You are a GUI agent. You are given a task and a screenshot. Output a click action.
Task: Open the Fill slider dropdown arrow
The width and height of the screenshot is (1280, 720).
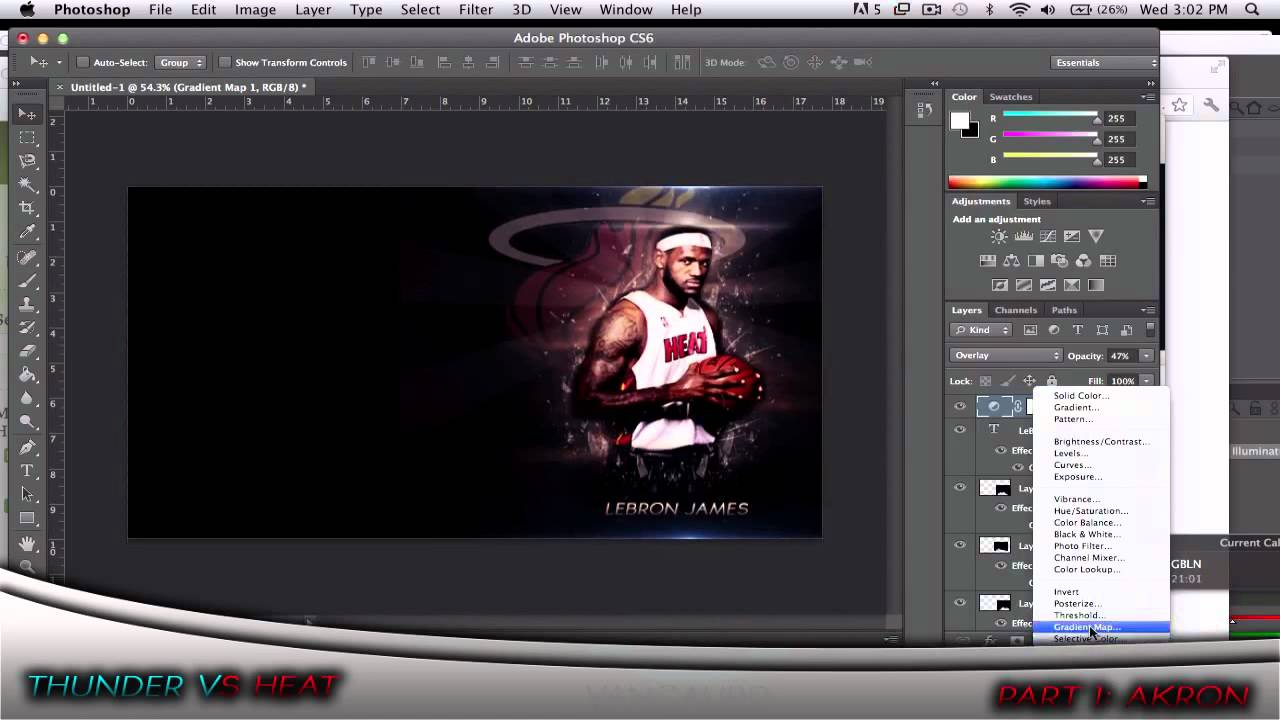click(x=1146, y=381)
